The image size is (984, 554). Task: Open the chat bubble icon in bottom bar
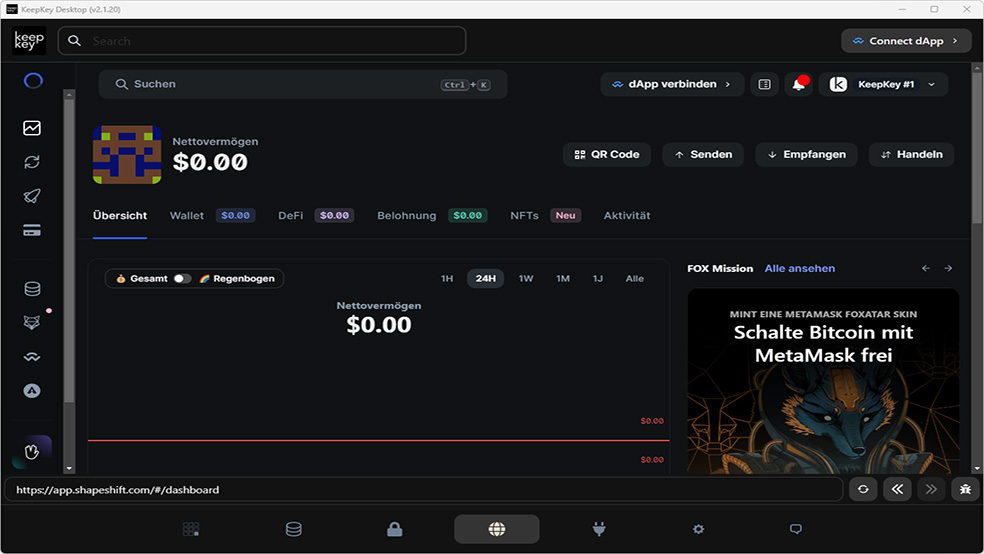tap(796, 530)
